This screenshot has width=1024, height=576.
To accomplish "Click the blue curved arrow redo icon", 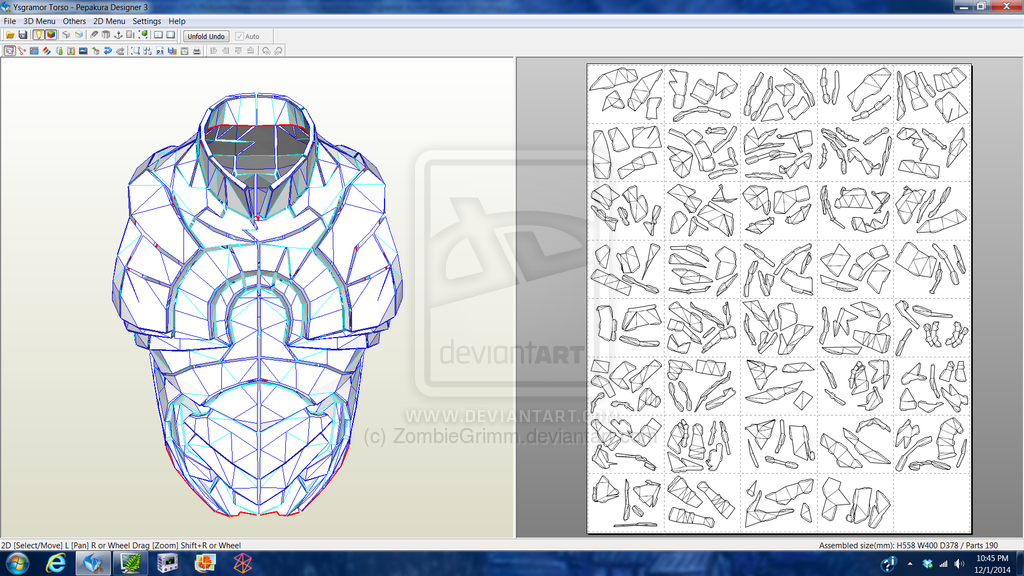I will point(108,50).
